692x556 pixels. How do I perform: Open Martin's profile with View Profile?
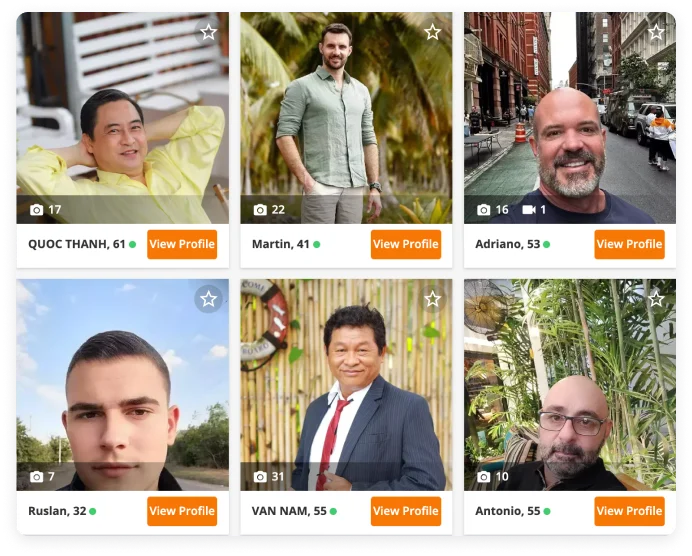(406, 244)
